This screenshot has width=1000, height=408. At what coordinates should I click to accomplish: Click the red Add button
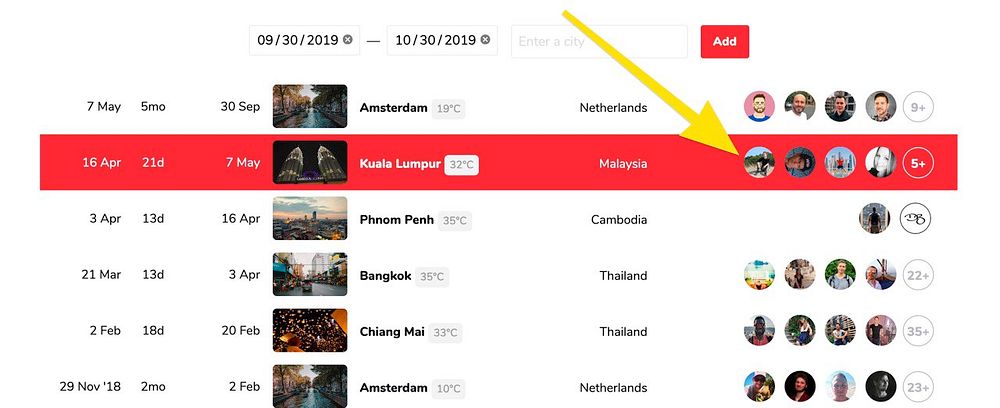tap(724, 41)
